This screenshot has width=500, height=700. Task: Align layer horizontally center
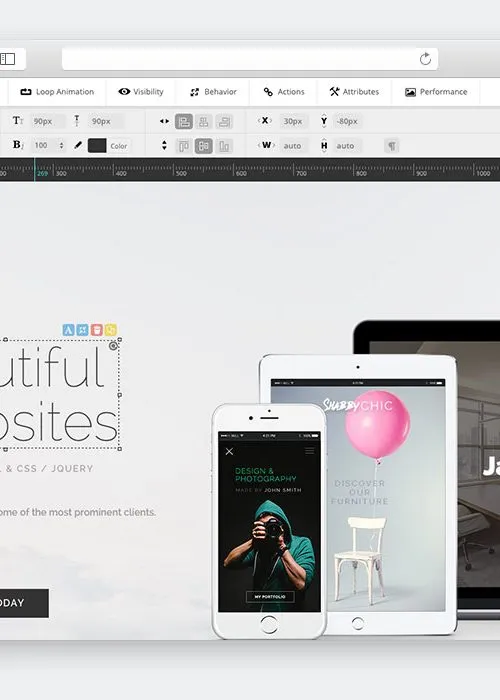point(204,121)
